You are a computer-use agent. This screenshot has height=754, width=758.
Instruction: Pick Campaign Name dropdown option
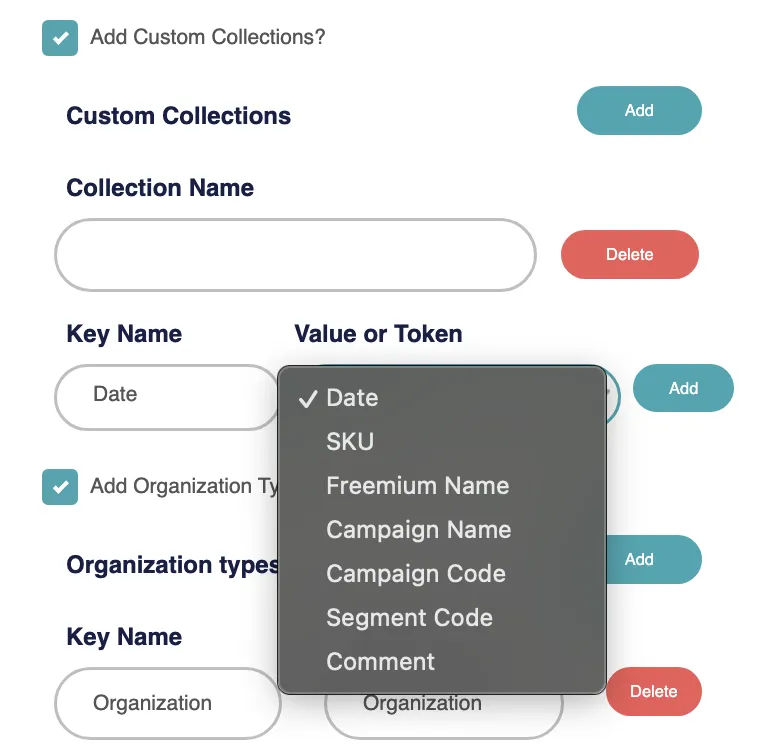(x=418, y=530)
